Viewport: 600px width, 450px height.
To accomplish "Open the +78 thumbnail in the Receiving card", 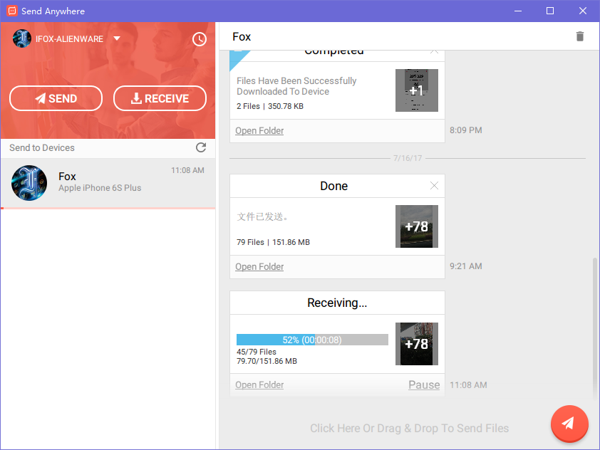I will 417,344.
